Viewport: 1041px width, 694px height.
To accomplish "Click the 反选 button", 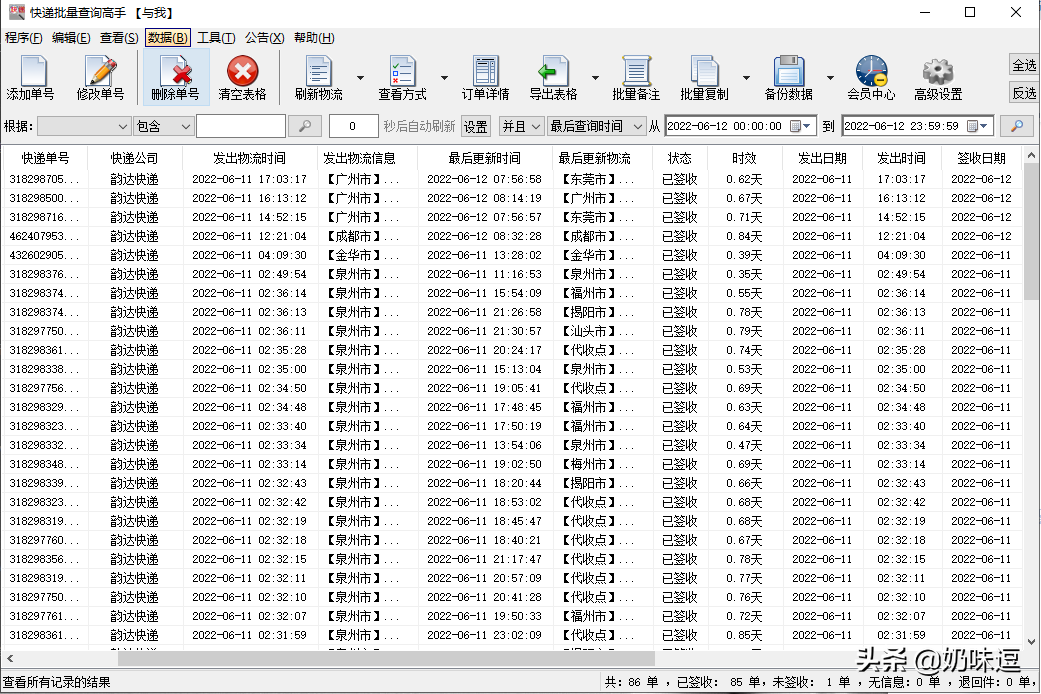I will coord(1024,93).
